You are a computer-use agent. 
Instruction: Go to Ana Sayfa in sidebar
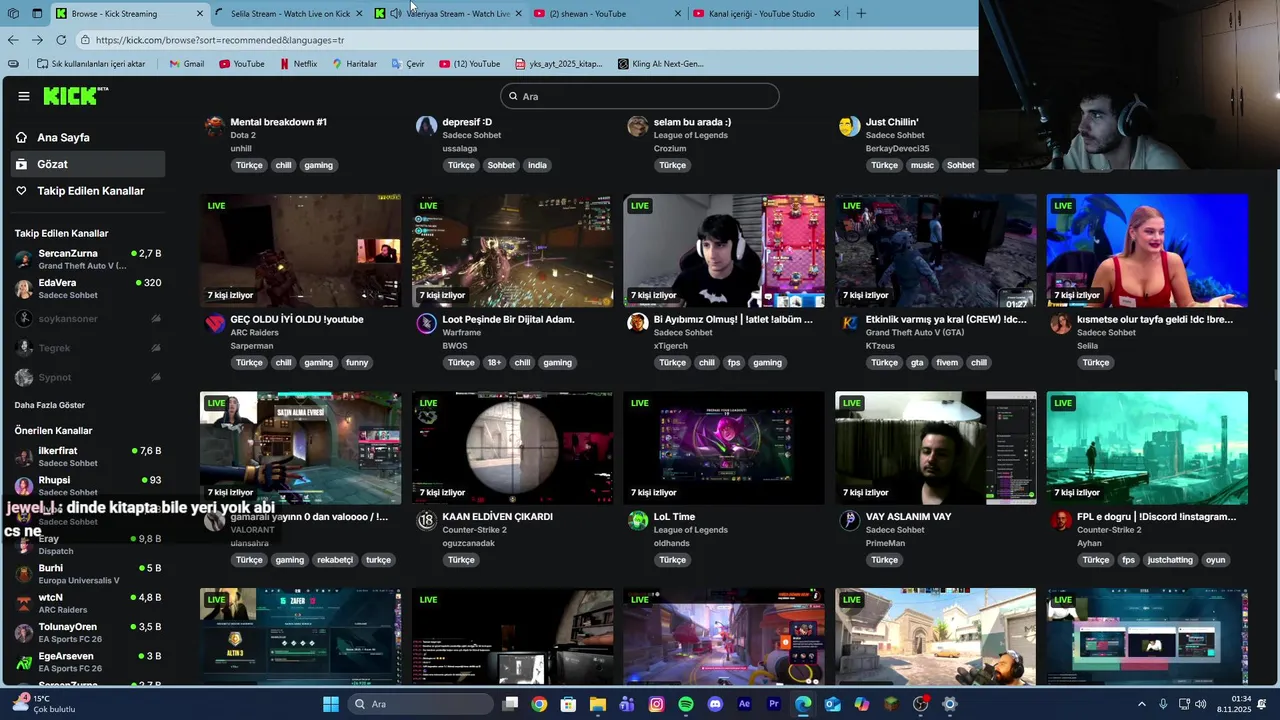point(63,138)
